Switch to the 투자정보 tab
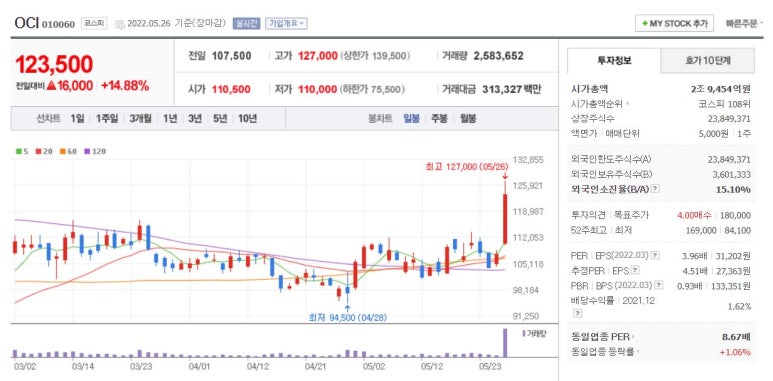The height and width of the screenshot is (381, 773). [614, 61]
